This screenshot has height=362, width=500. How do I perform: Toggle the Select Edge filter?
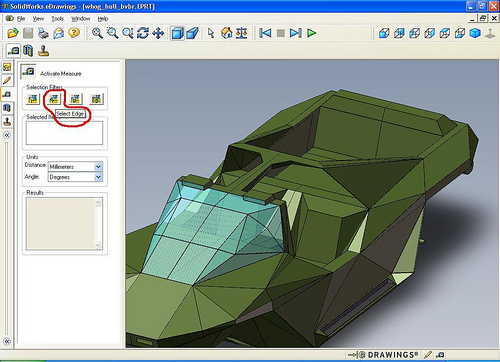54,99
